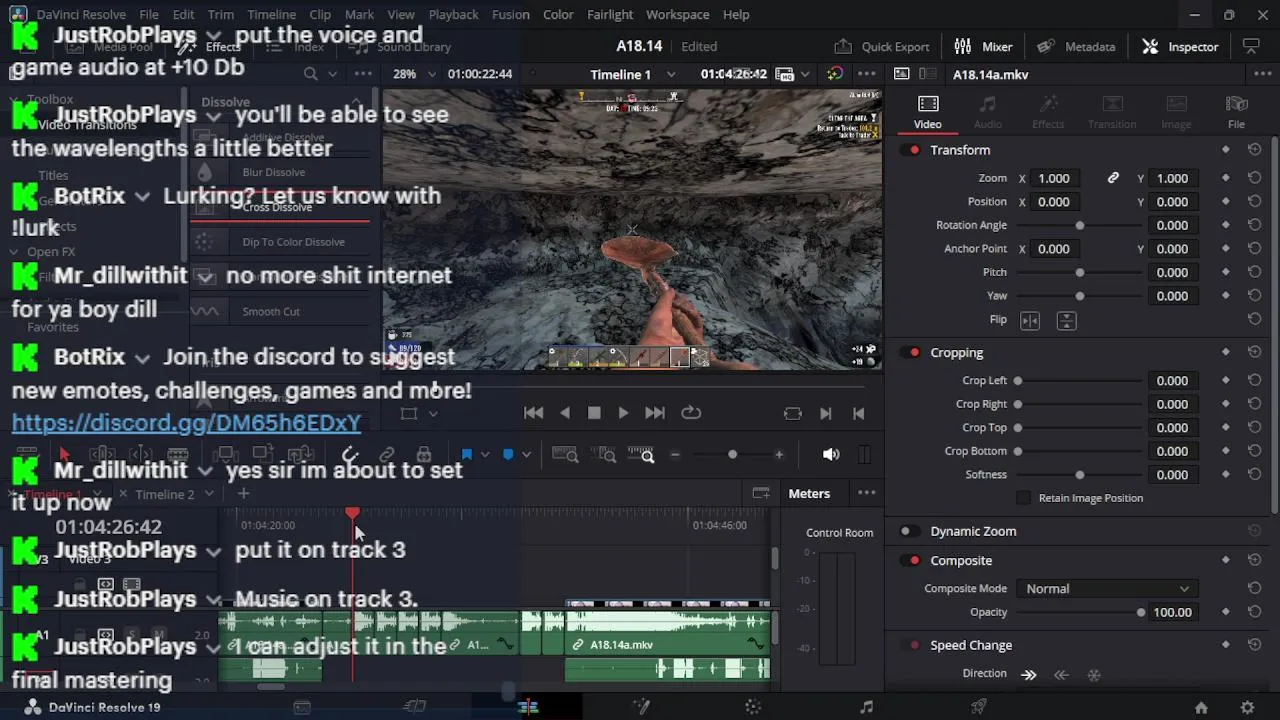Open the Fairlight page music note
Screen dimensions: 1280x720
[x=867, y=707]
